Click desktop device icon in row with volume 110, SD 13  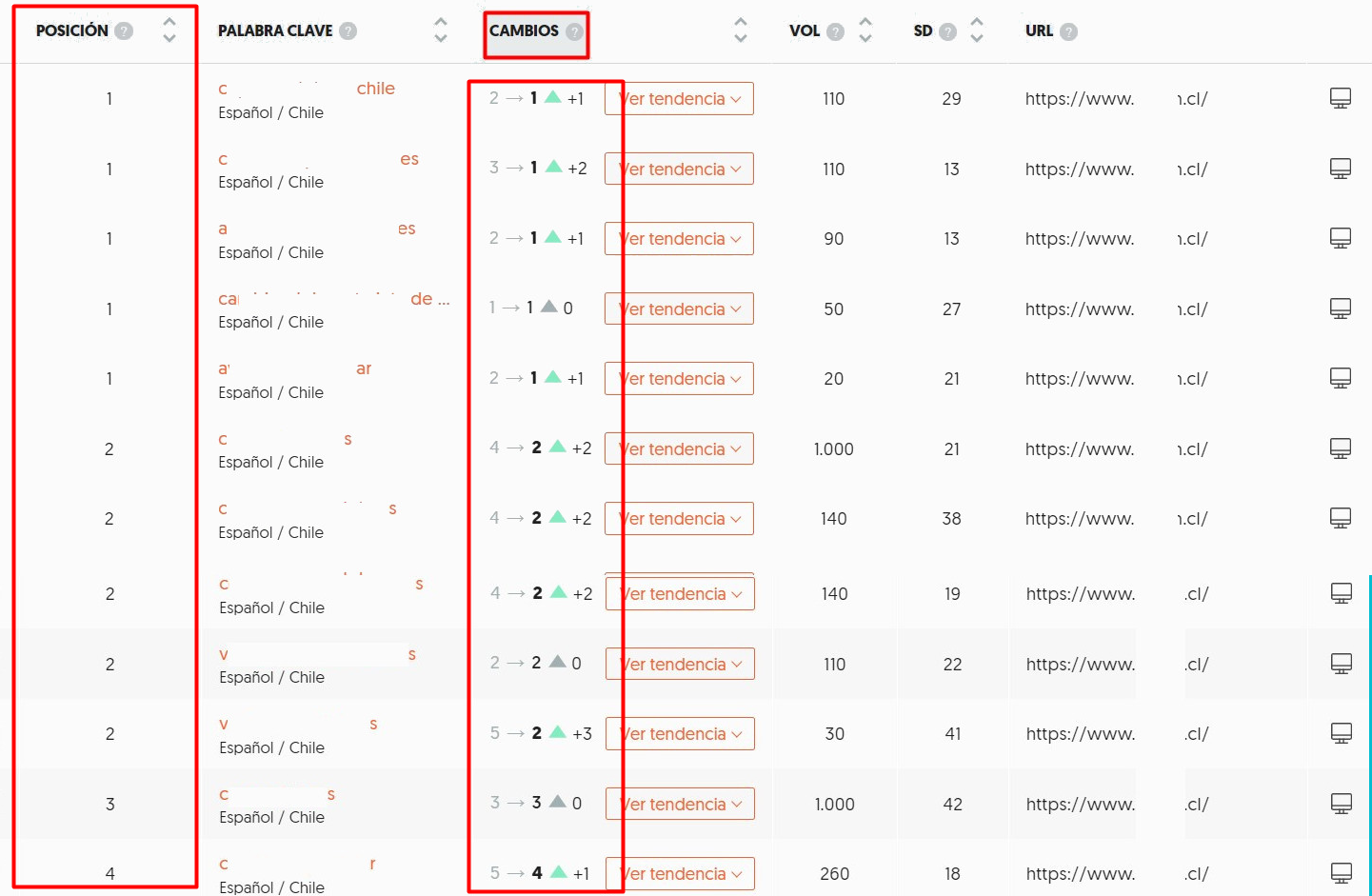click(1341, 169)
